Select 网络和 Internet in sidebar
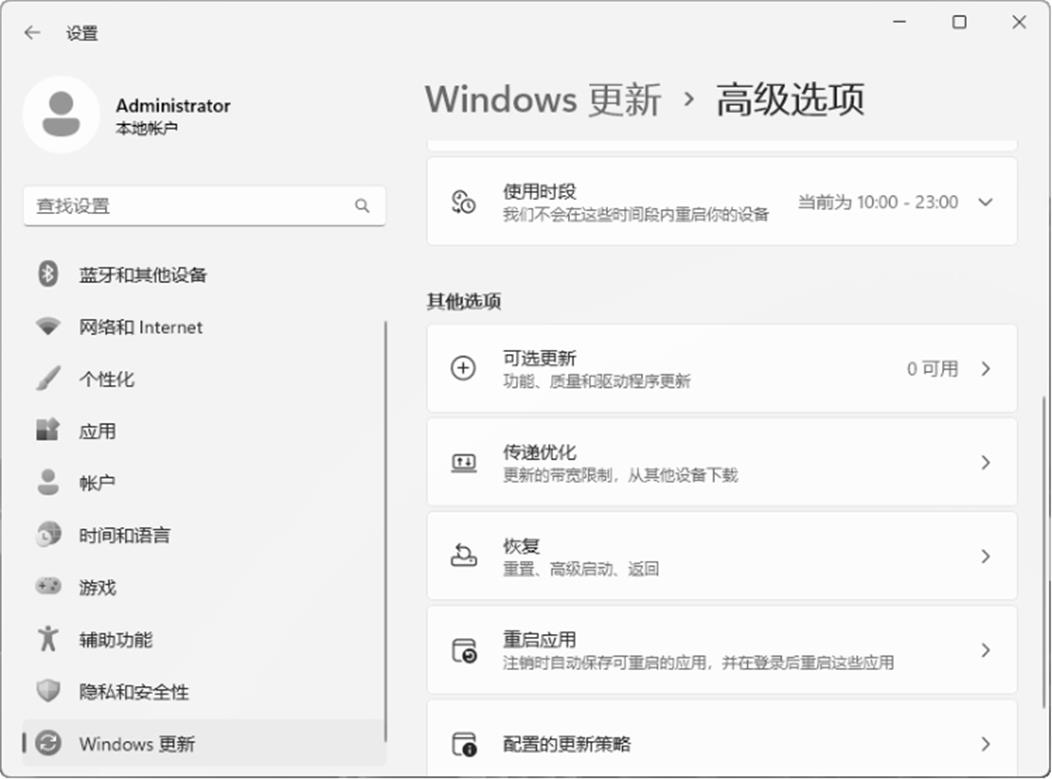This screenshot has height=779, width=1052. (140, 327)
